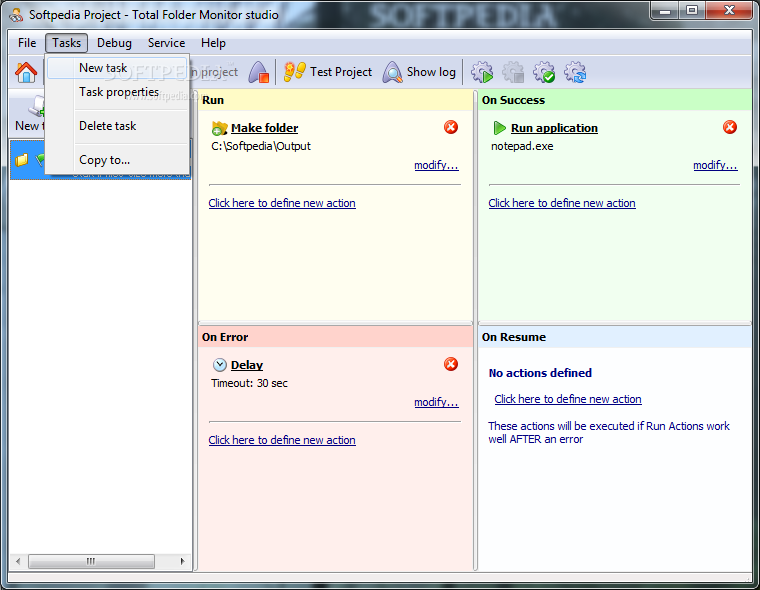Click the notepad.exe text
The width and height of the screenshot is (760, 590).
pos(522,146)
